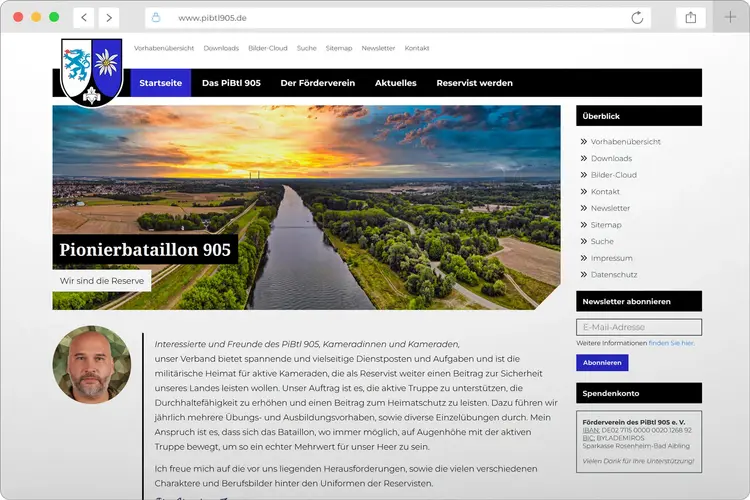Click the browser forward arrow
The height and width of the screenshot is (500, 750).
tap(108, 17)
